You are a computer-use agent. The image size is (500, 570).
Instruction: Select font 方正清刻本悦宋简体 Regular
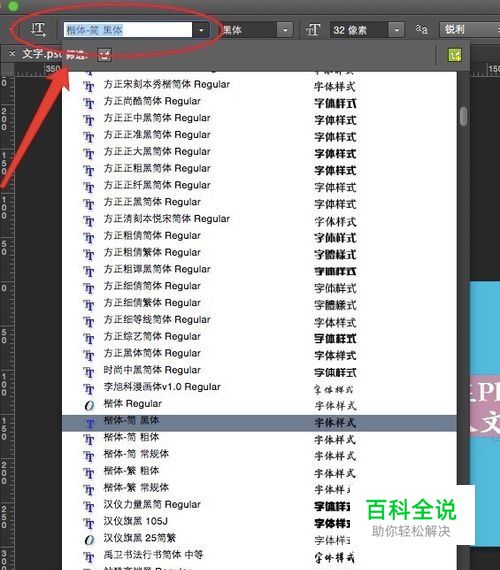pyautogui.click(x=259, y=219)
